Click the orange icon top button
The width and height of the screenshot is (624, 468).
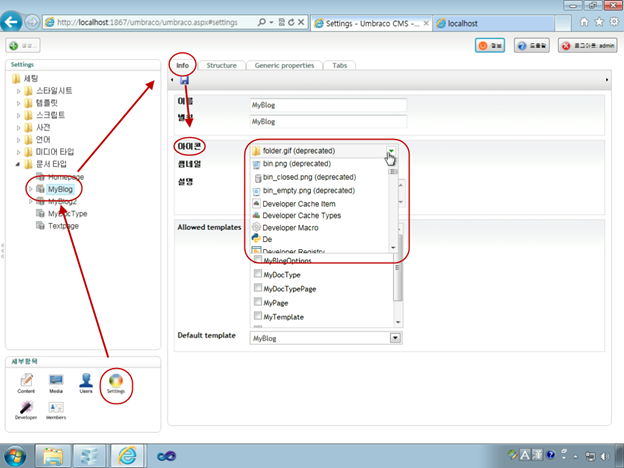(x=490, y=46)
